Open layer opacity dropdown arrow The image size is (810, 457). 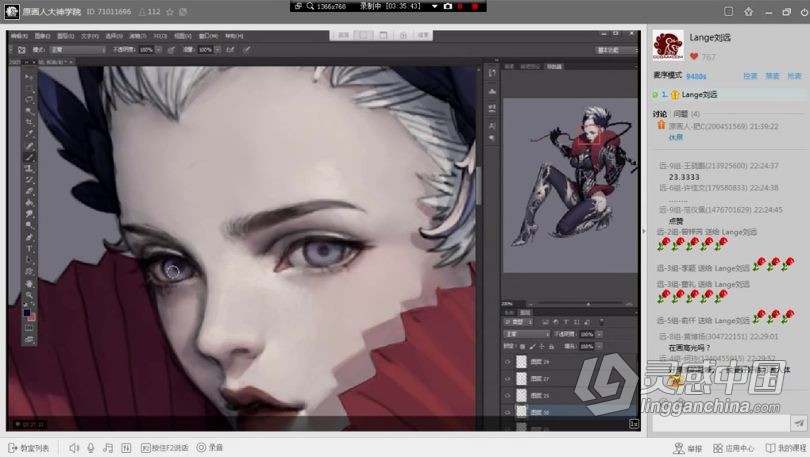click(599, 334)
